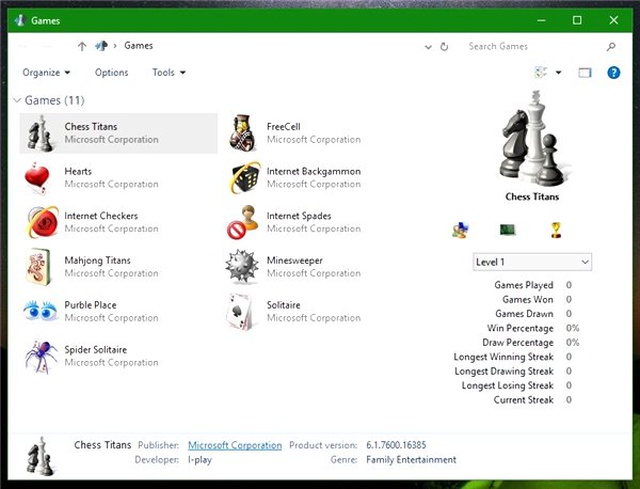Select the Minesweeper title

point(294,260)
